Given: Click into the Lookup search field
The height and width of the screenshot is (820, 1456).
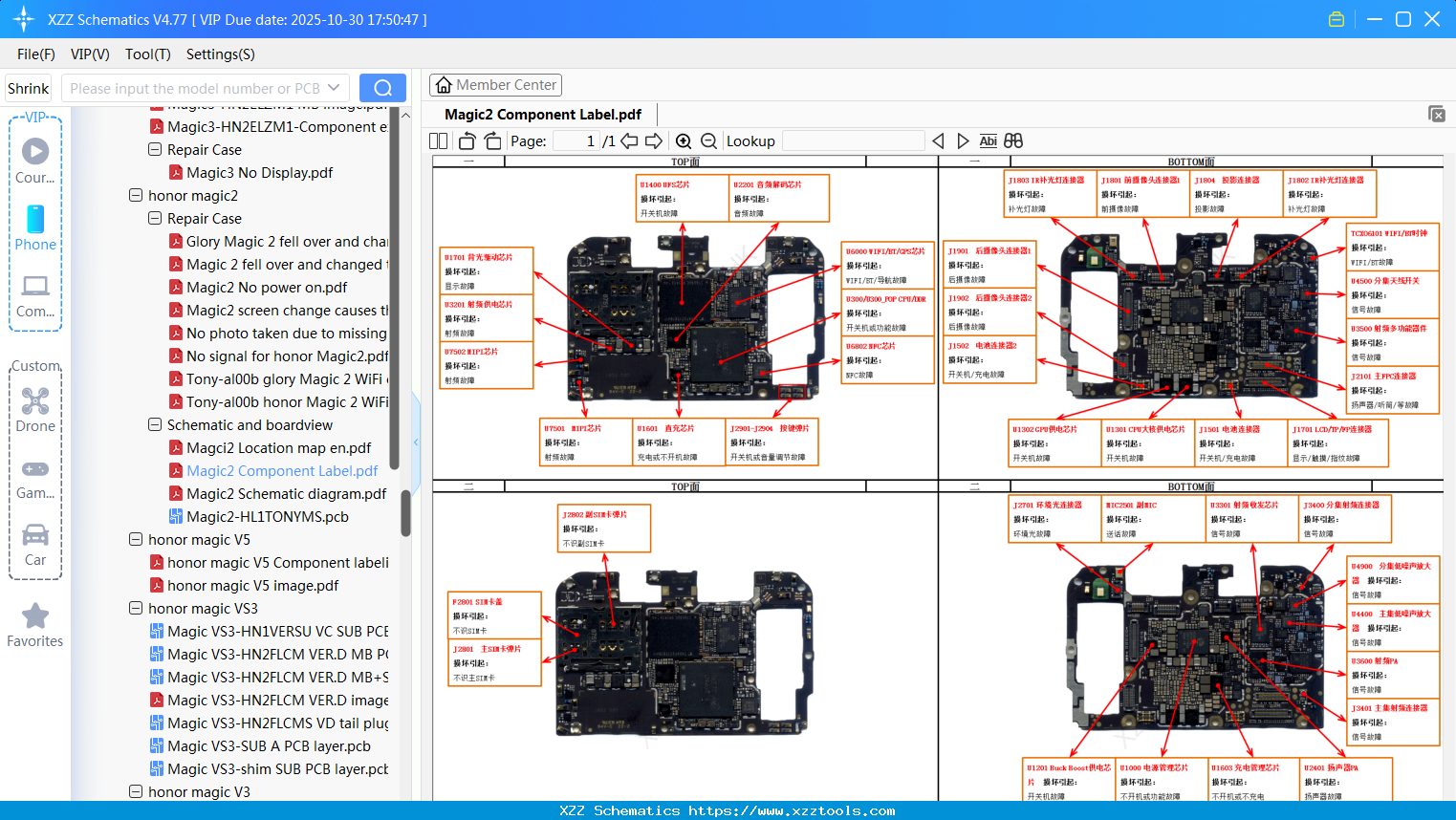Looking at the screenshot, I should point(853,140).
